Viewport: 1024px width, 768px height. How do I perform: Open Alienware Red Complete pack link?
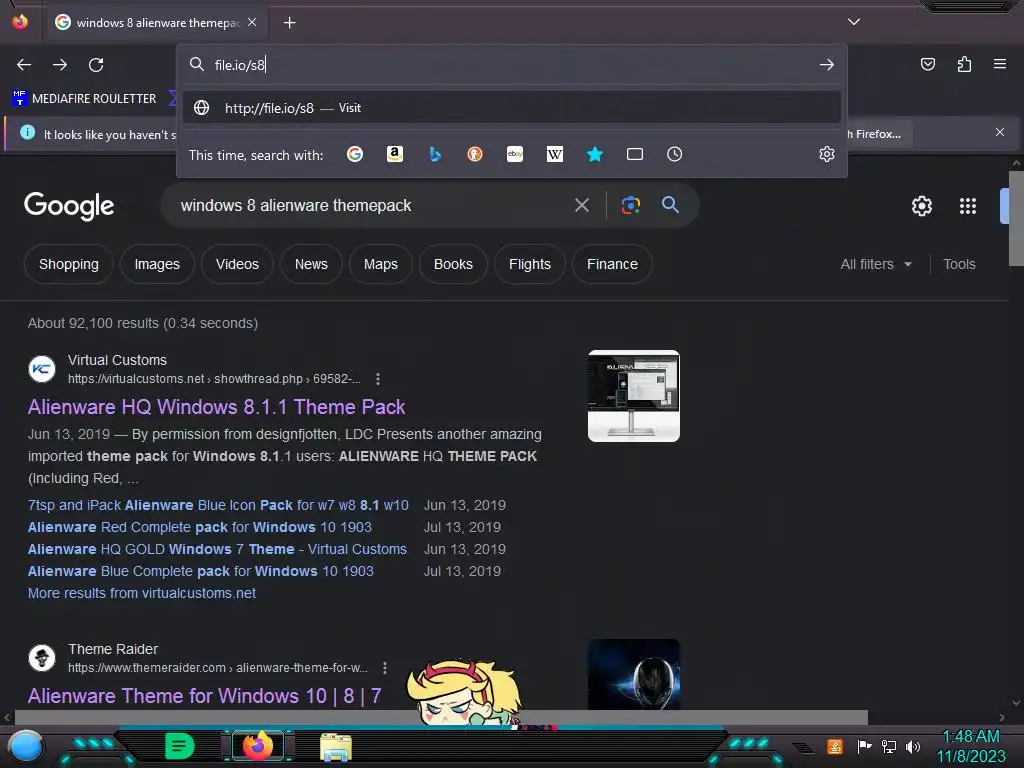click(199, 527)
